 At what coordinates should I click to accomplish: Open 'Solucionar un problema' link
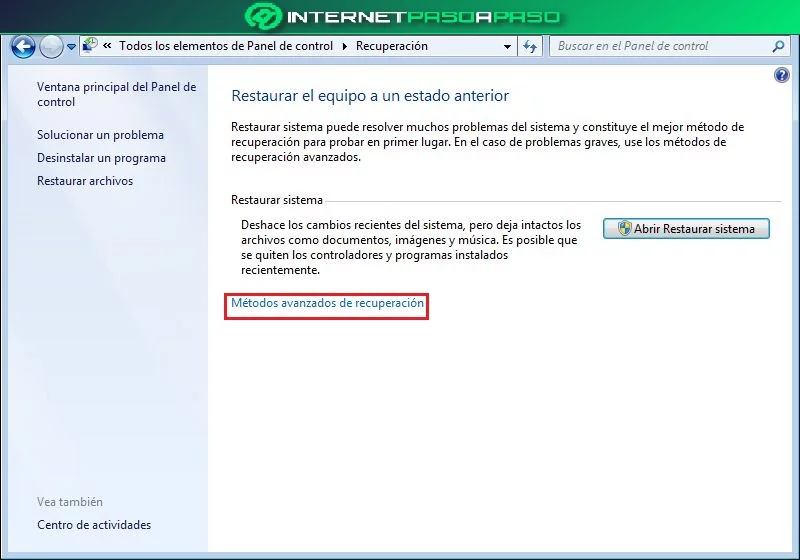click(100, 135)
